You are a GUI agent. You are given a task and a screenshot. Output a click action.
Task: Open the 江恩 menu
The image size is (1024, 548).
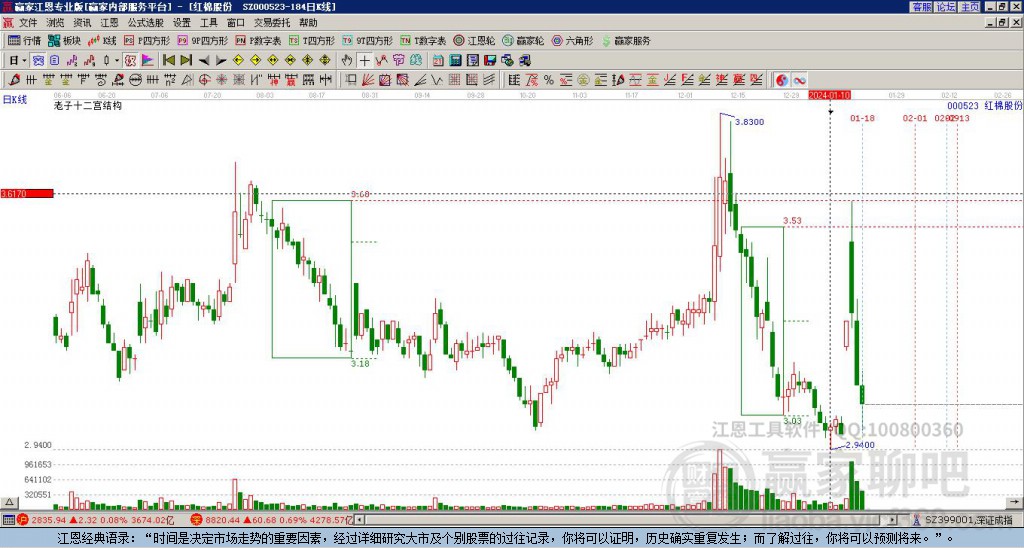point(109,23)
